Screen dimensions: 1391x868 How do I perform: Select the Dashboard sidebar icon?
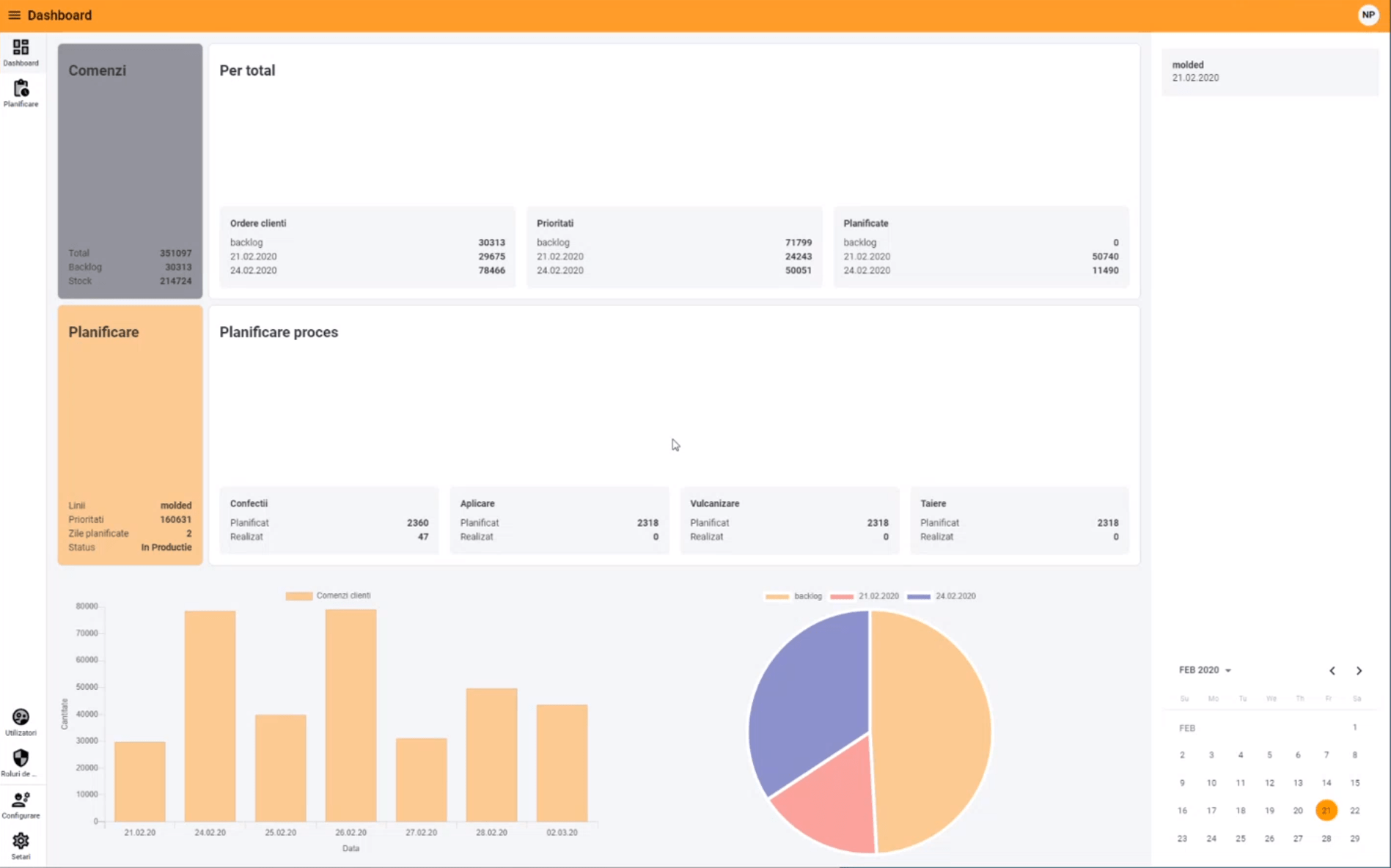pos(21,52)
